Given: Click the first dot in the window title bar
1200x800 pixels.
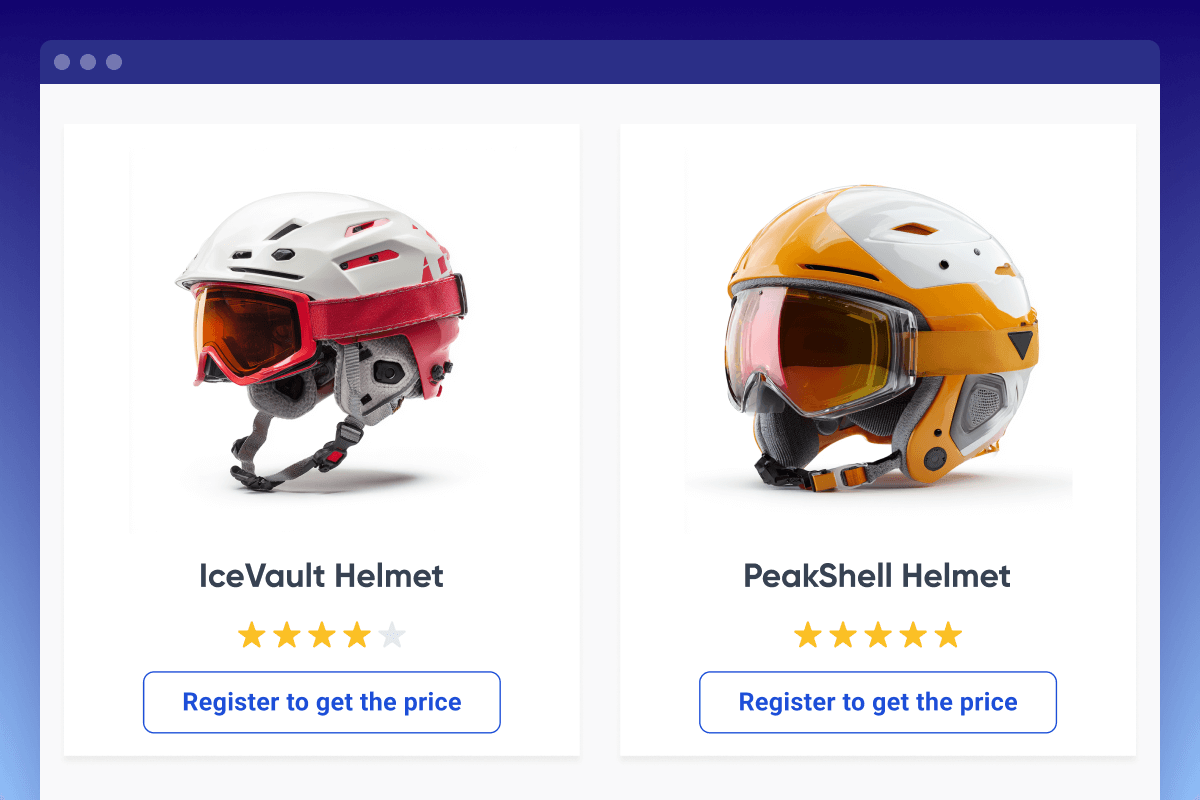Looking at the screenshot, I should point(62,62).
